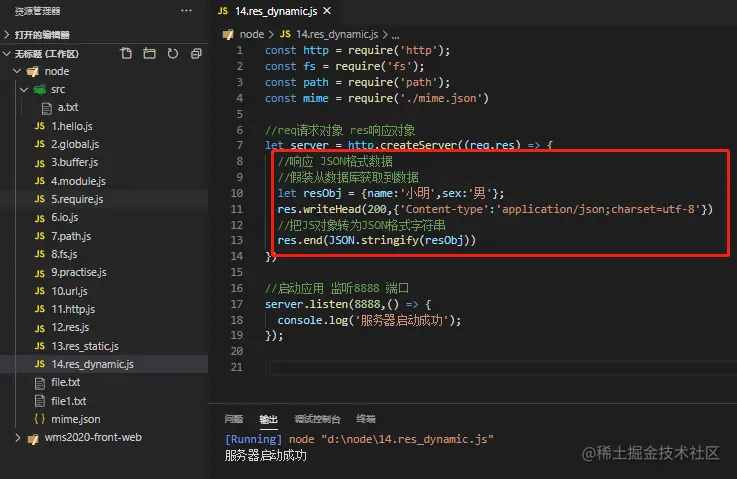The height and width of the screenshot is (479, 737).
Task: Click line number 17 in gutter
Action: (x=237, y=304)
